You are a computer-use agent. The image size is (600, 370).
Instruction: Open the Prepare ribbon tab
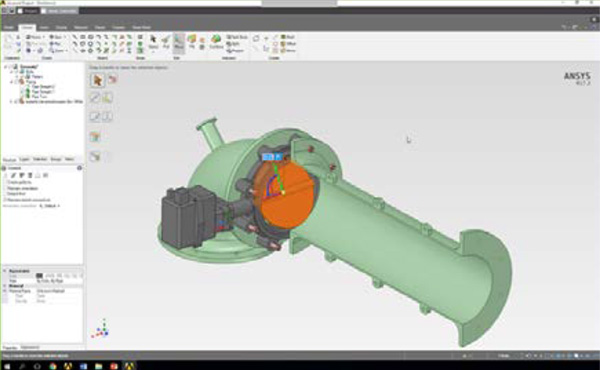[119, 28]
